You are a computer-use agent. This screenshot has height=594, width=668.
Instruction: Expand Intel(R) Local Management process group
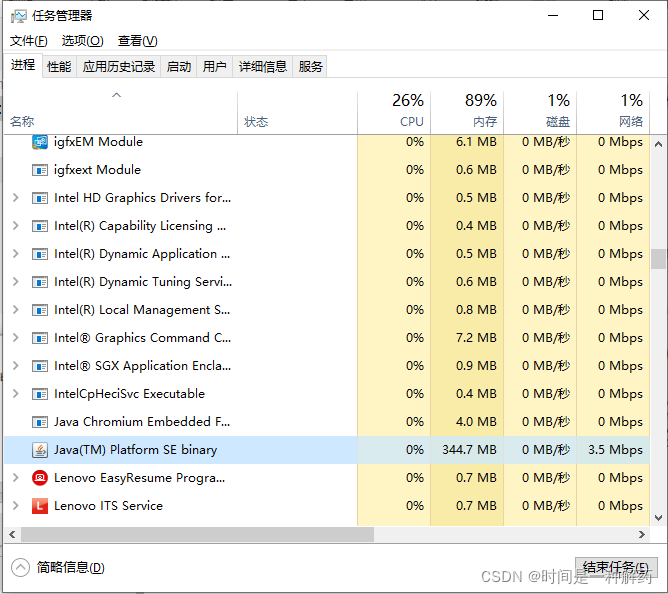click(x=16, y=310)
